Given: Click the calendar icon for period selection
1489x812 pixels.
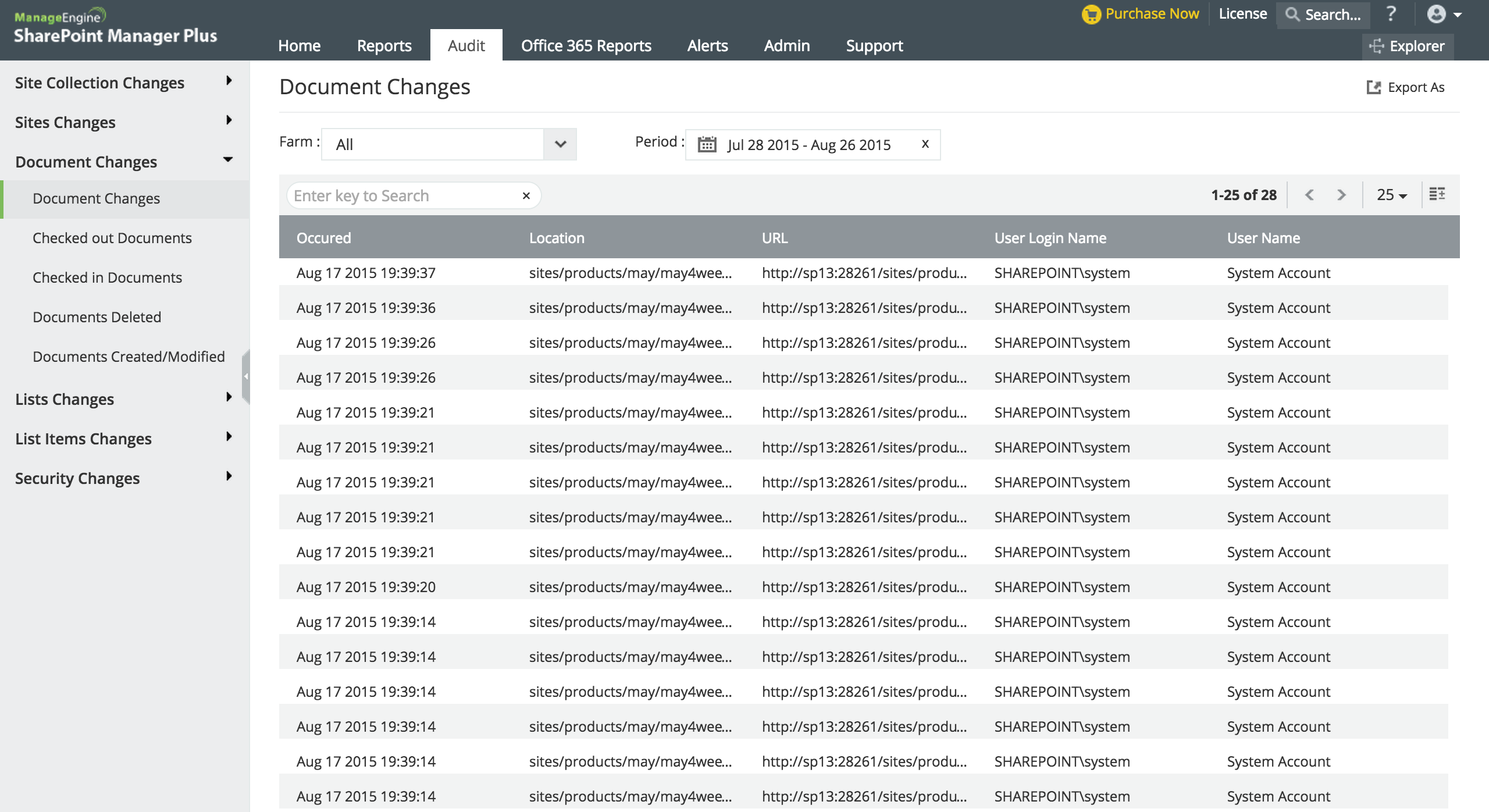Looking at the screenshot, I should click(706, 143).
